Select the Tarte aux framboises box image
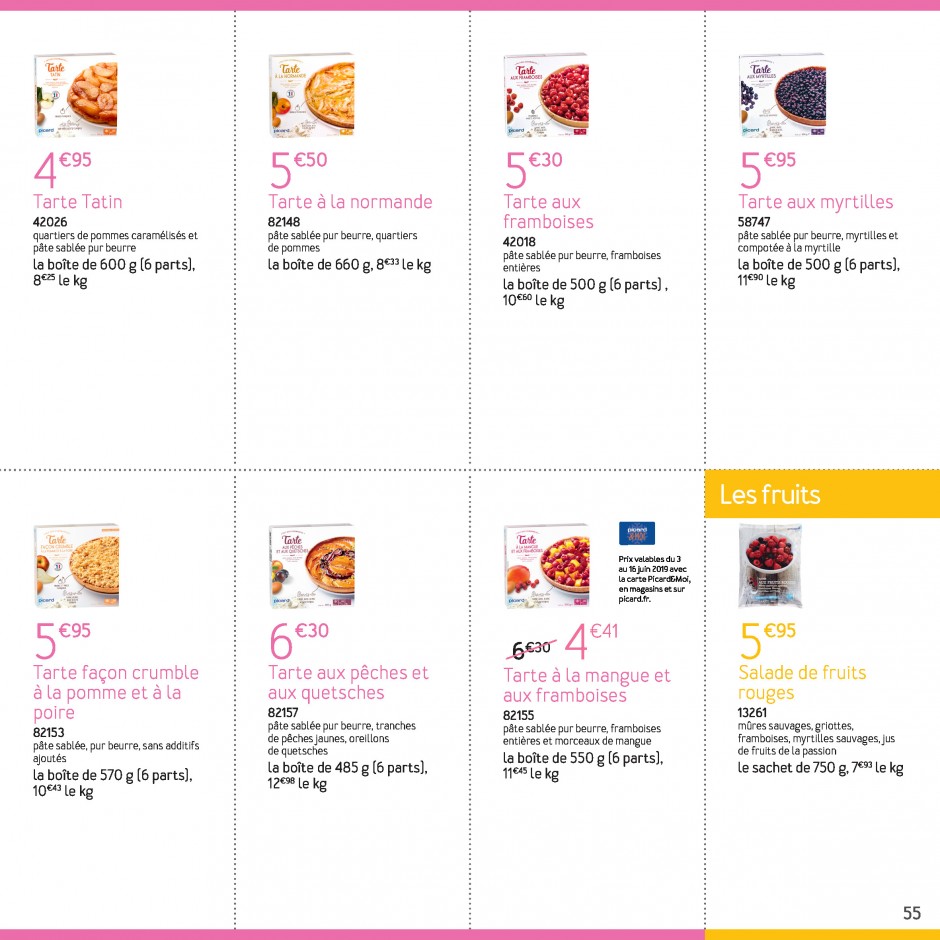The width and height of the screenshot is (940, 940). click(546, 95)
